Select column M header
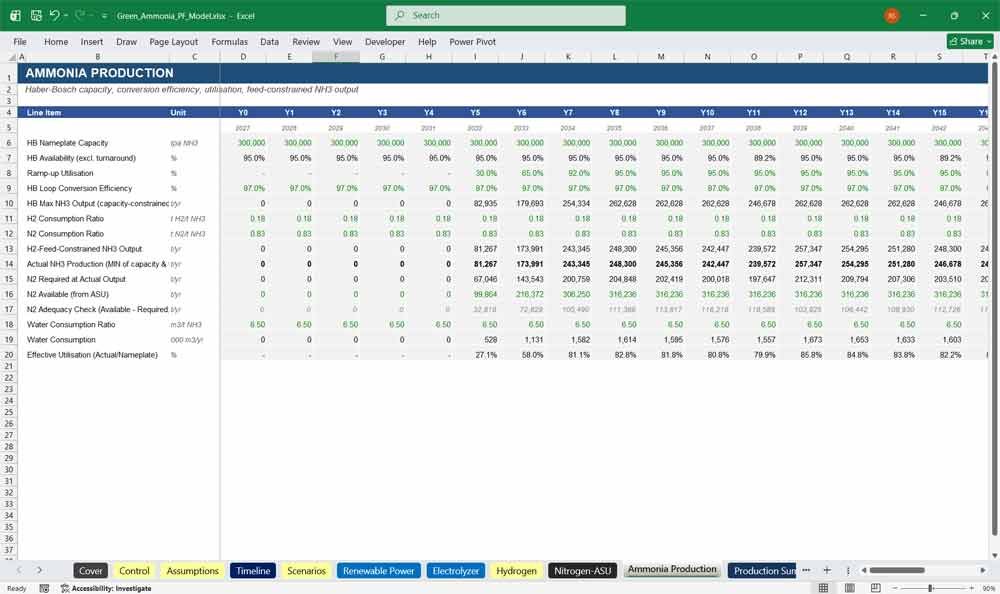Screen dimensions: 1000x594 (x=661, y=57)
